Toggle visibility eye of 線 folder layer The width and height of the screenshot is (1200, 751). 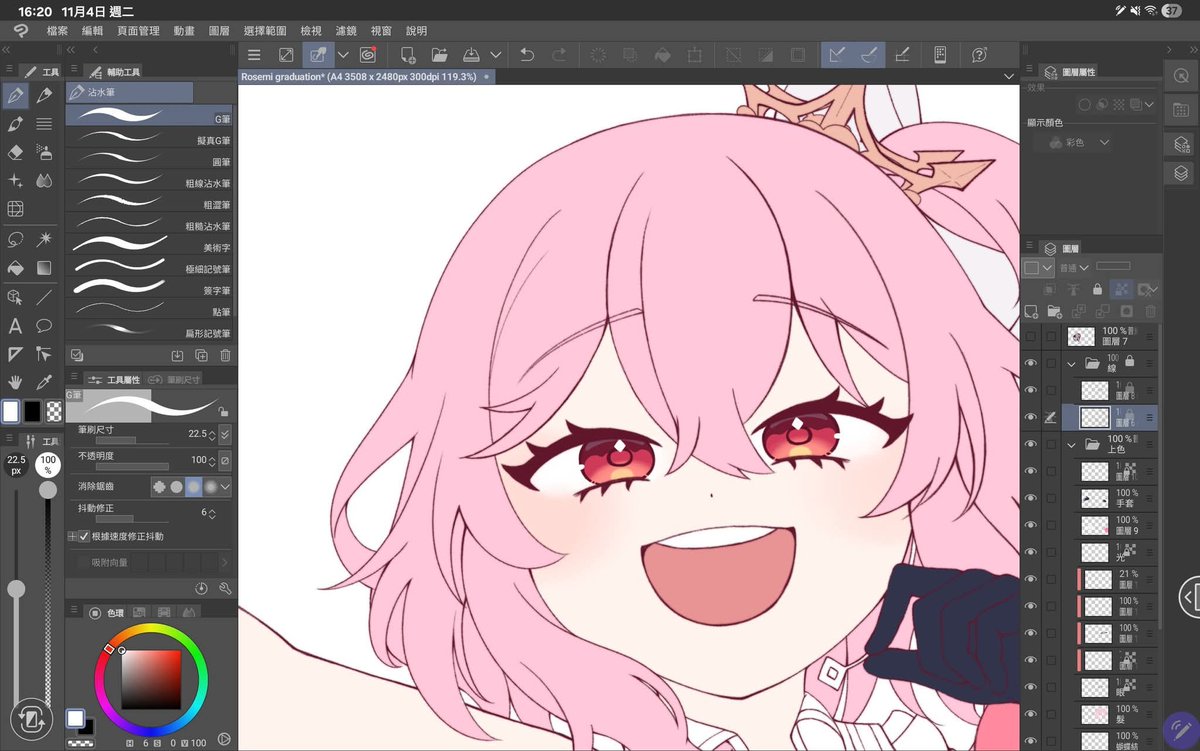pyautogui.click(x=1031, y=363)
